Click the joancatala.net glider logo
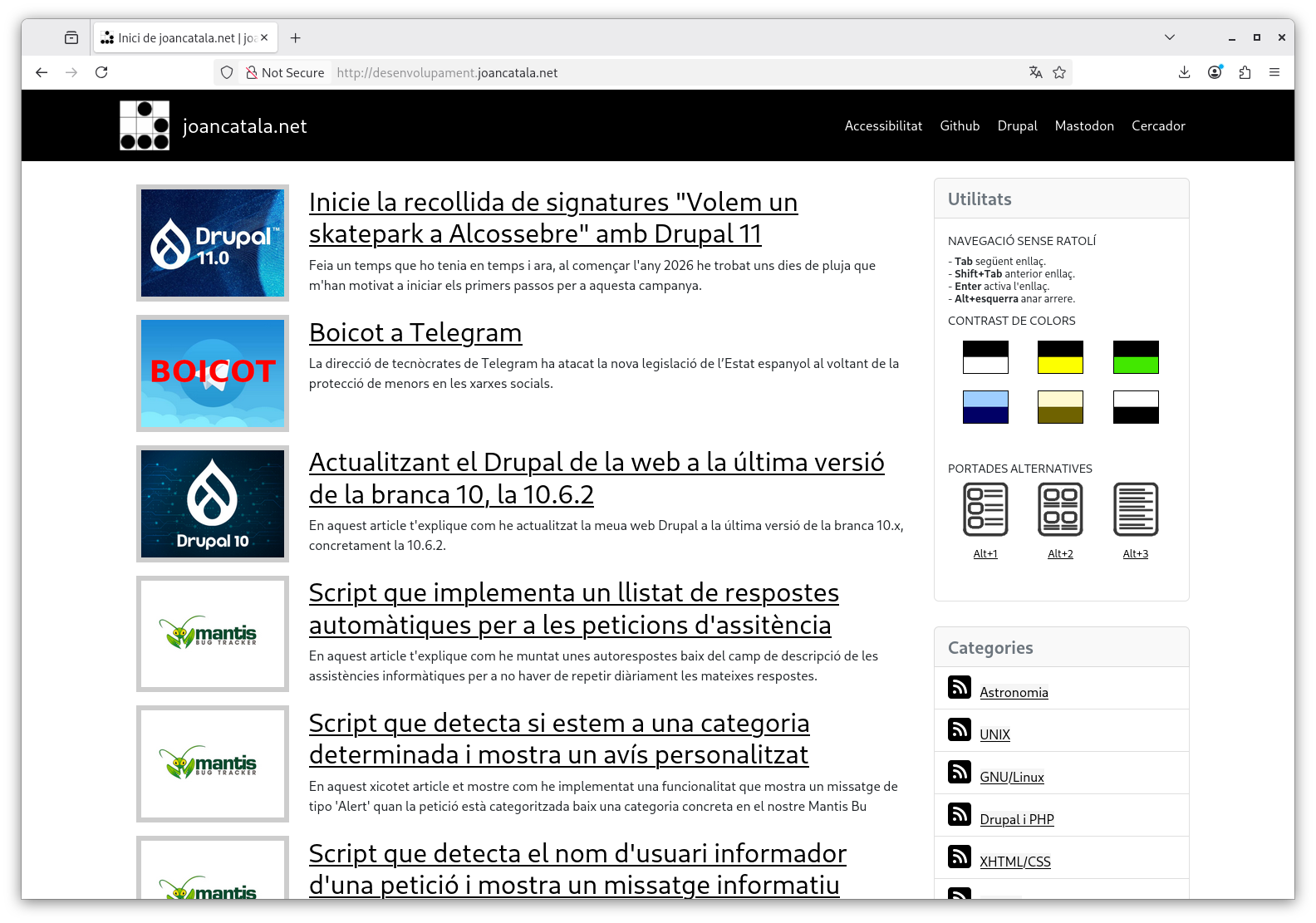1316x923 pixels. pyautogui.click(x=145, y=125)
